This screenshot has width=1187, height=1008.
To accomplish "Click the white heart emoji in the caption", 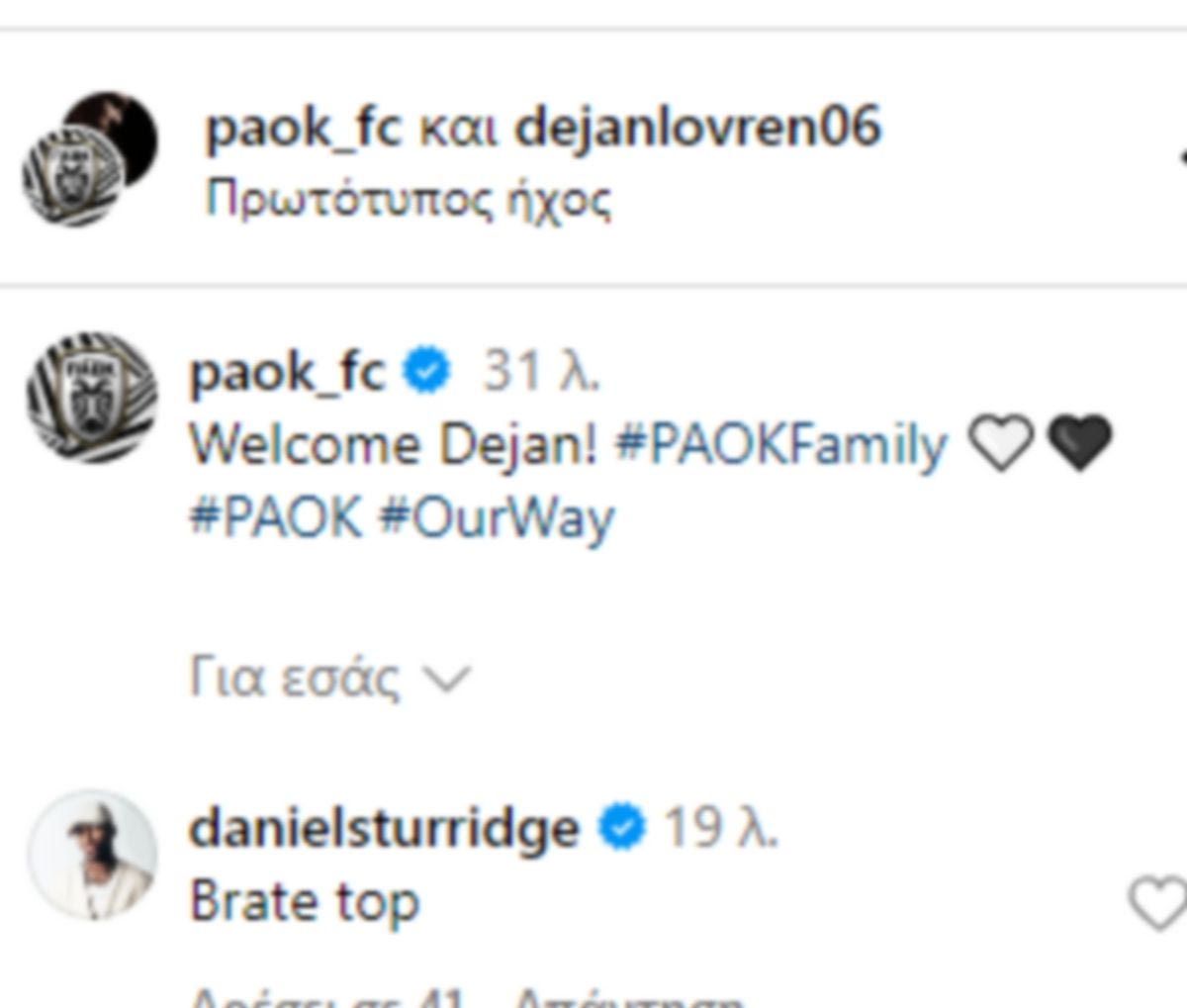I will tap(1000, 443).
